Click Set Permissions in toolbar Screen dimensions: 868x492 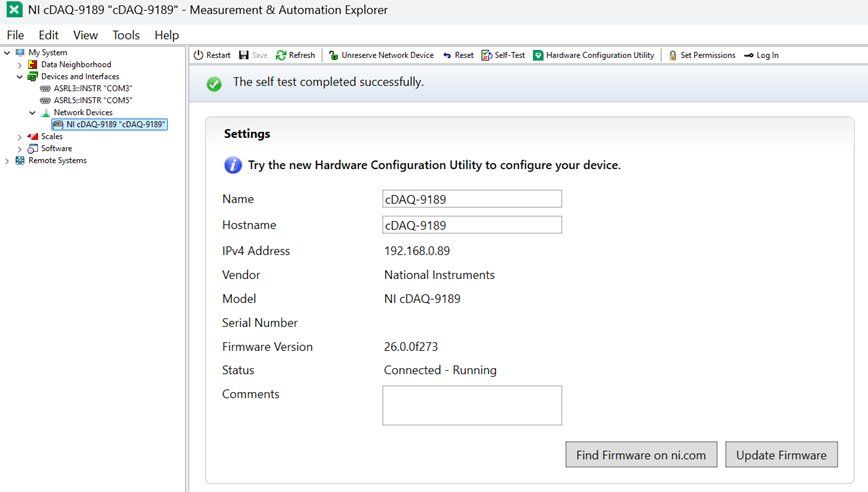pyautogui.click(x=702, y=55)
